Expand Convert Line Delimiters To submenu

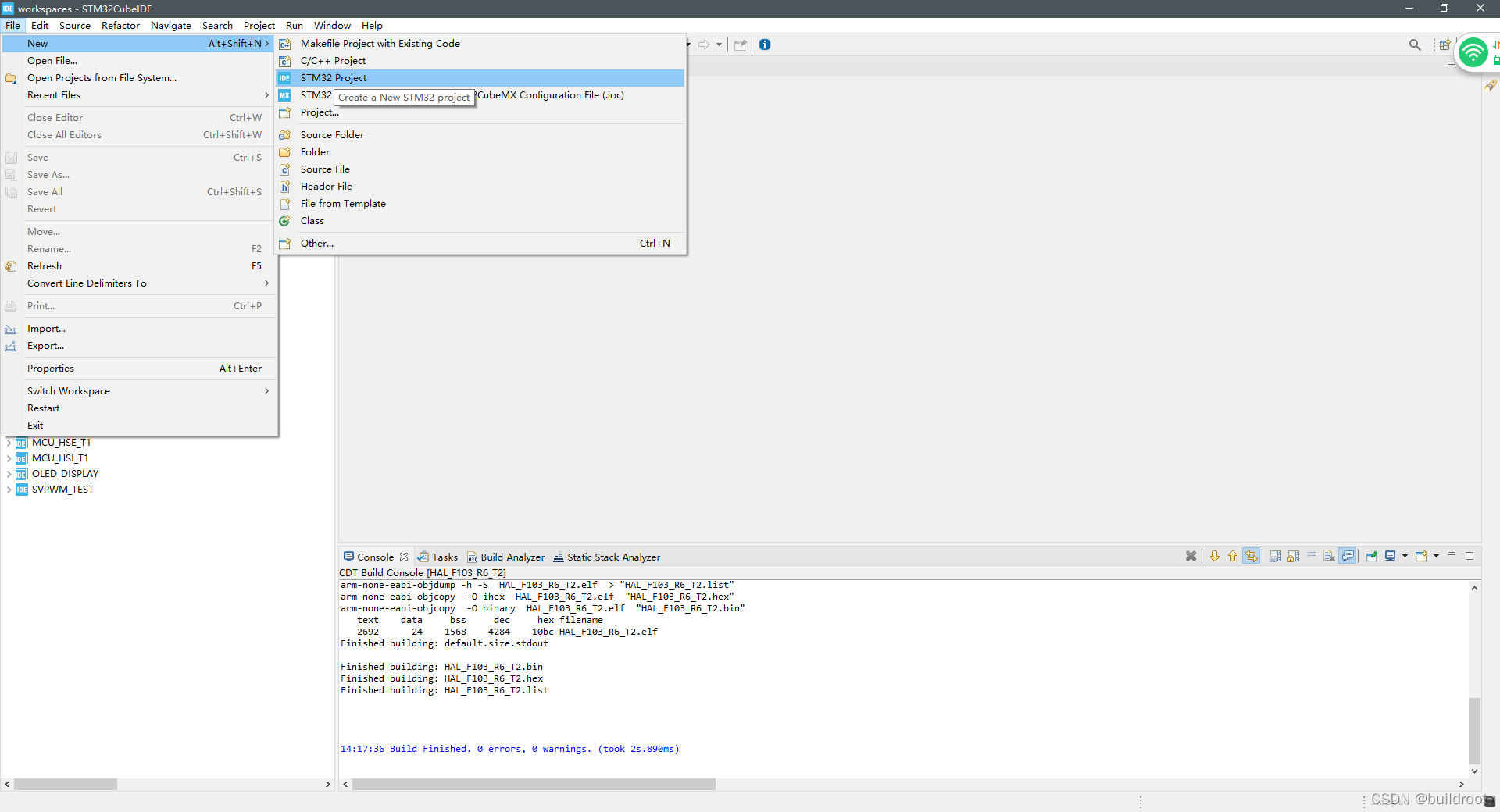point(139,283)
